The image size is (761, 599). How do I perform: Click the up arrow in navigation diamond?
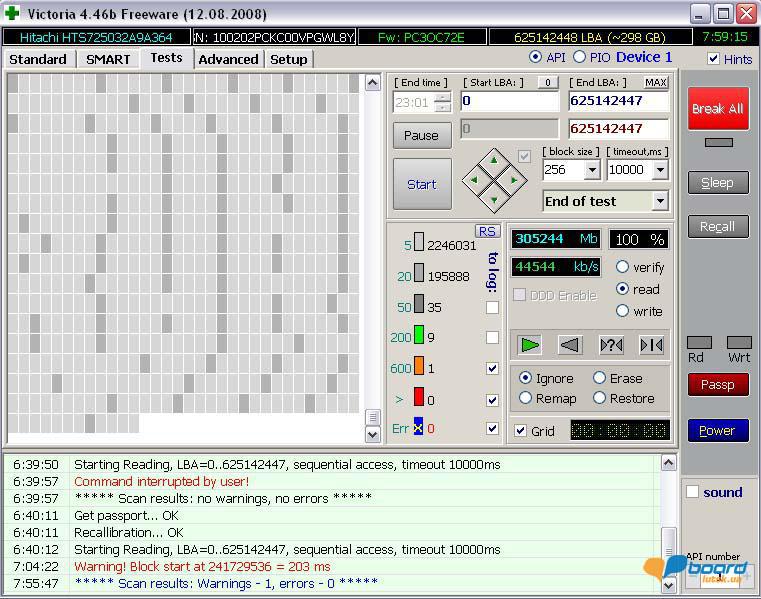point(494,160)
